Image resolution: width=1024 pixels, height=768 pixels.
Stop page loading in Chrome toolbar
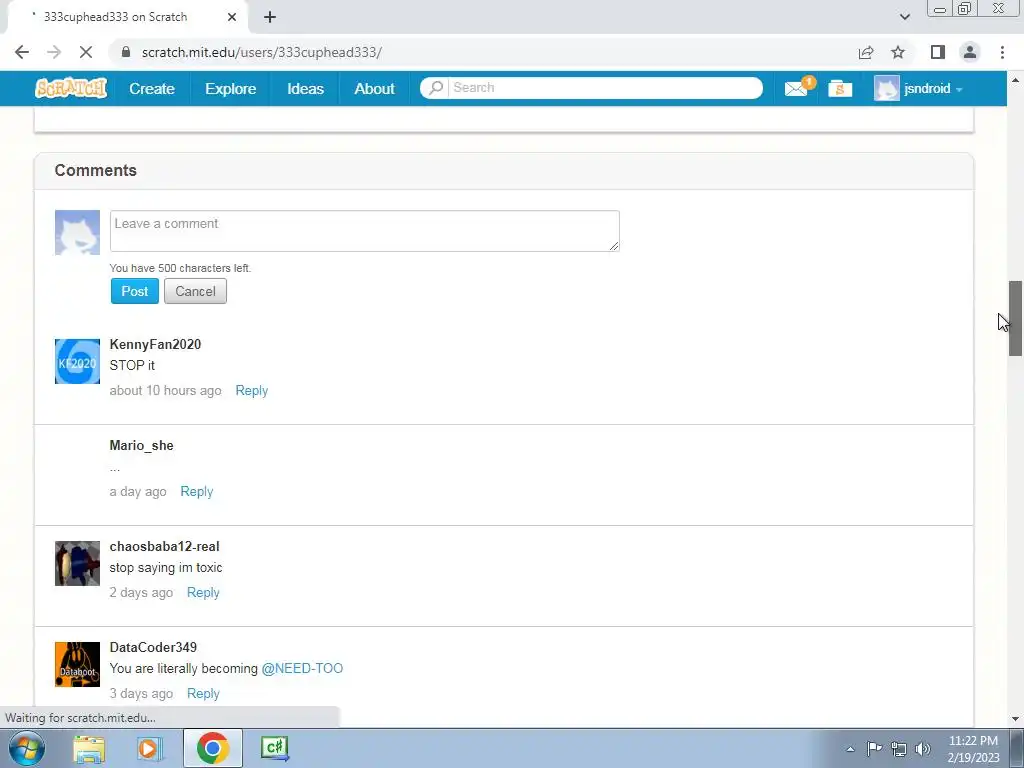pos(86,52)
